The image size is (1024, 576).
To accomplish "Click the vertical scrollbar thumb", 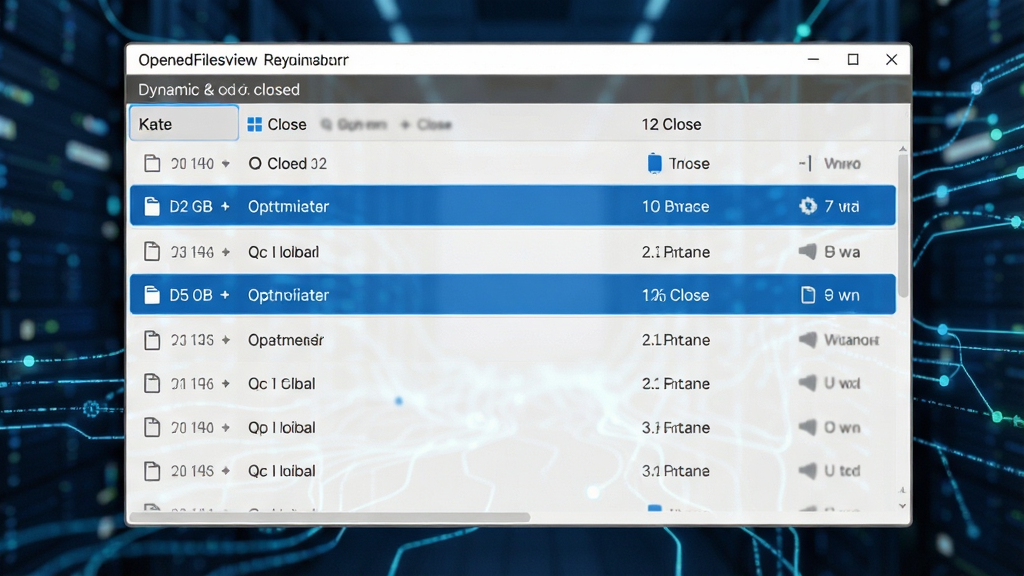I will point(903,225).
